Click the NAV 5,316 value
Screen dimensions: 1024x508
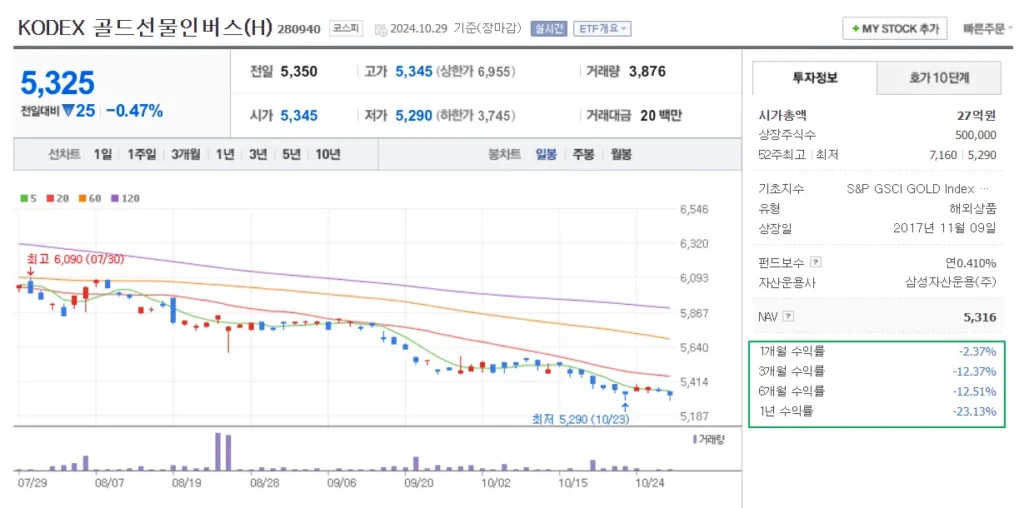click(x=980, y=317)
